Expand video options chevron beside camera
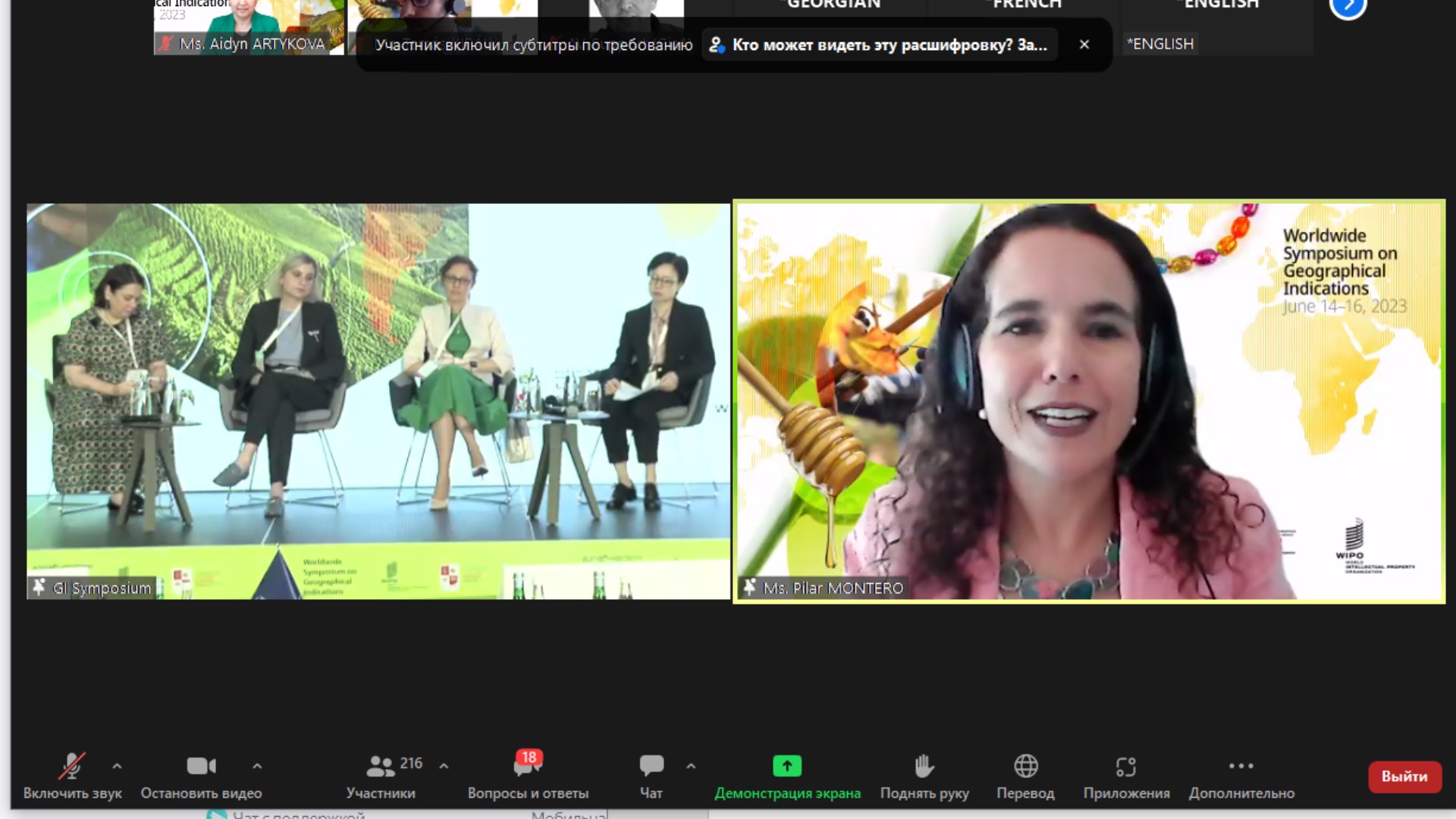Image resolution: width=1456 pixels, height=819 pixels. pos(257,767)
